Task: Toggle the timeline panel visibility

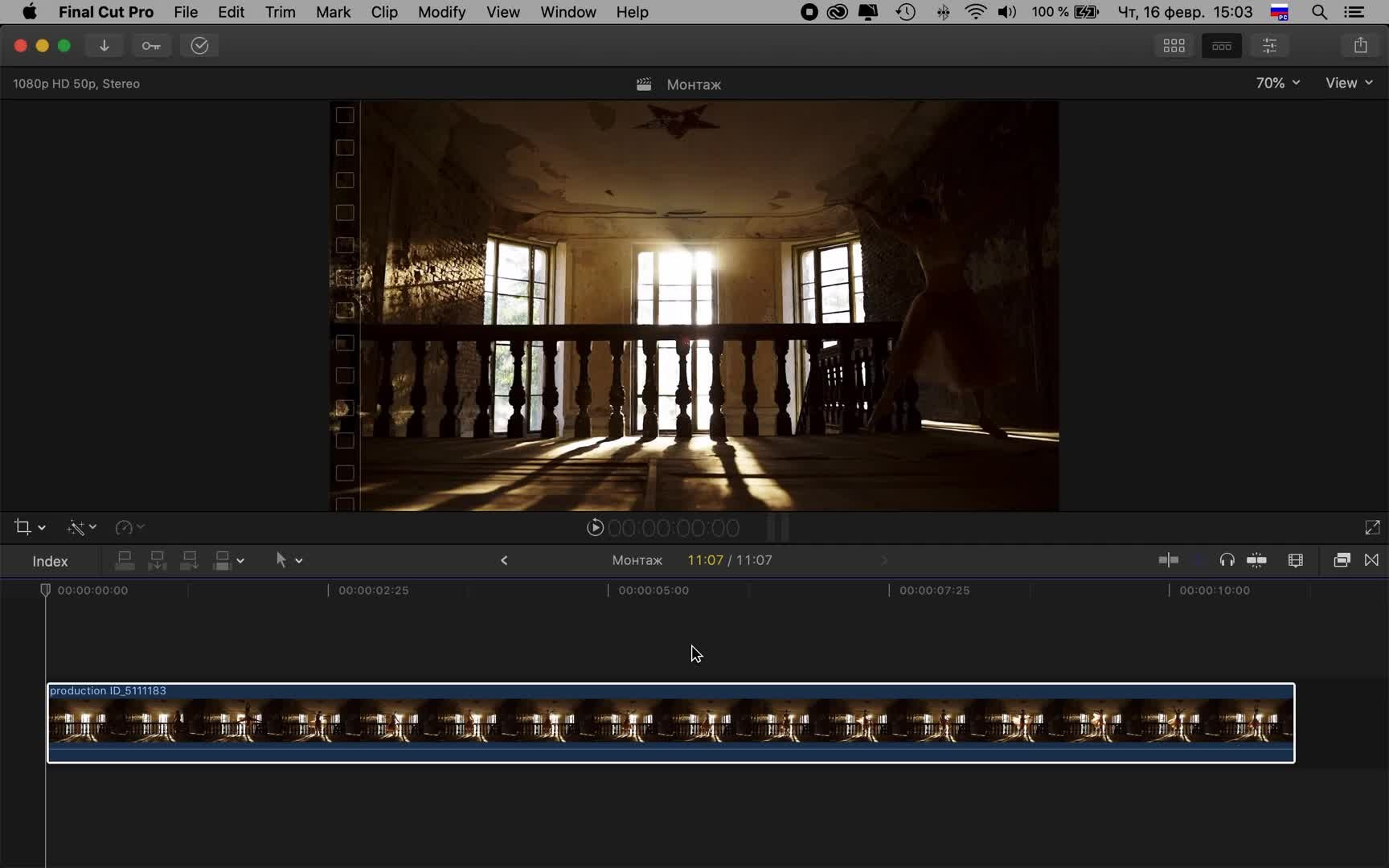Action: 1221,46
